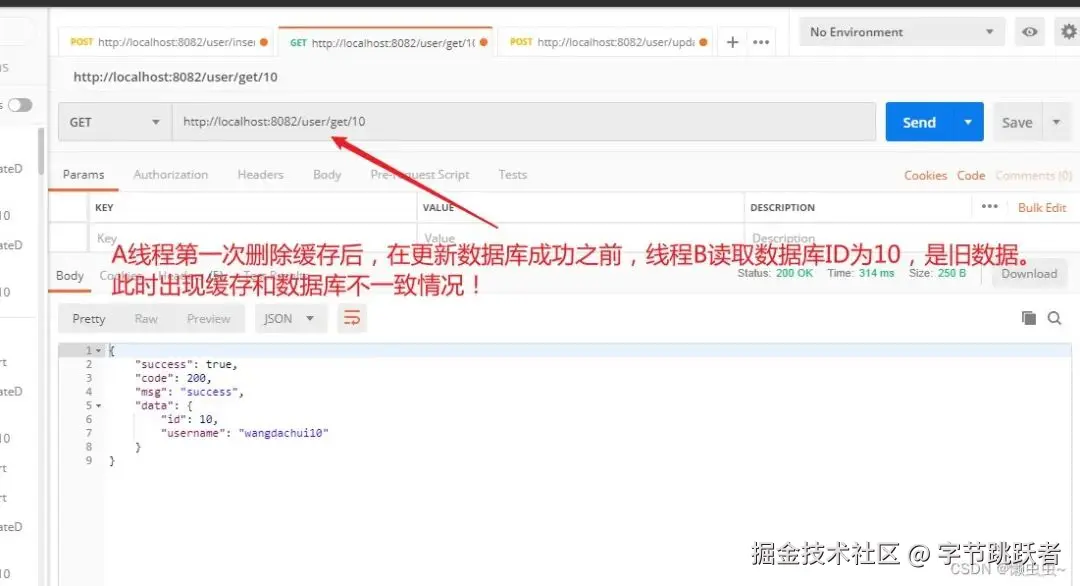This screenshot has height=586, width=1080.
Task: Toggle response line wrapping icon
Action: click(352, 317)
